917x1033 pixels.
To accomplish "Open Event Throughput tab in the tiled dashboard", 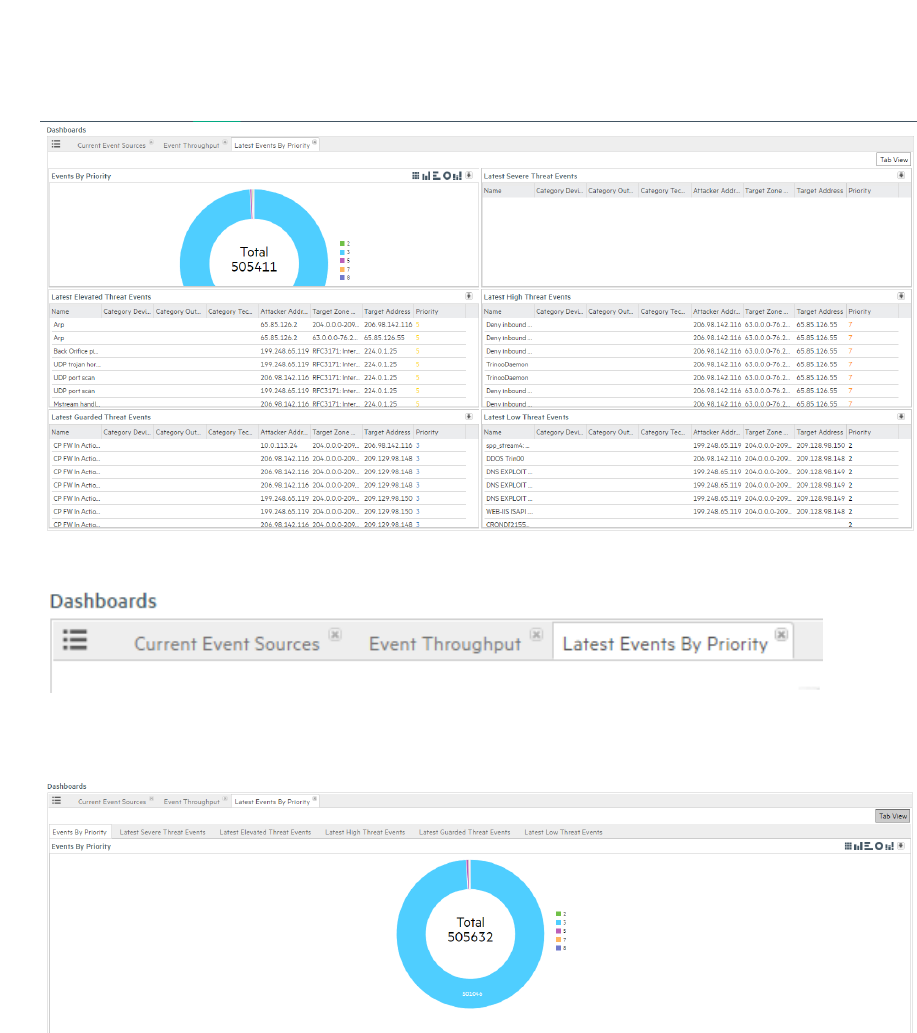I will tap(191, 146).
